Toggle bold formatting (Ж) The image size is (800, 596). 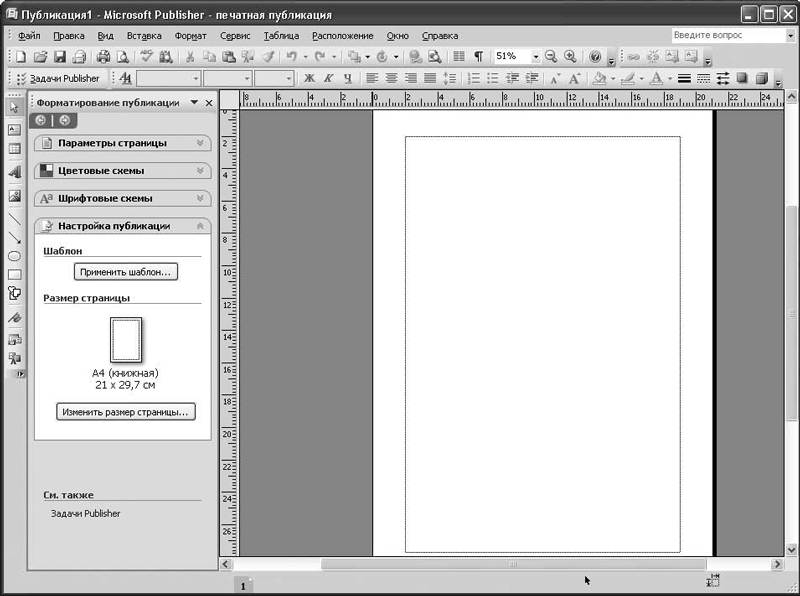(x=309, y=78)
